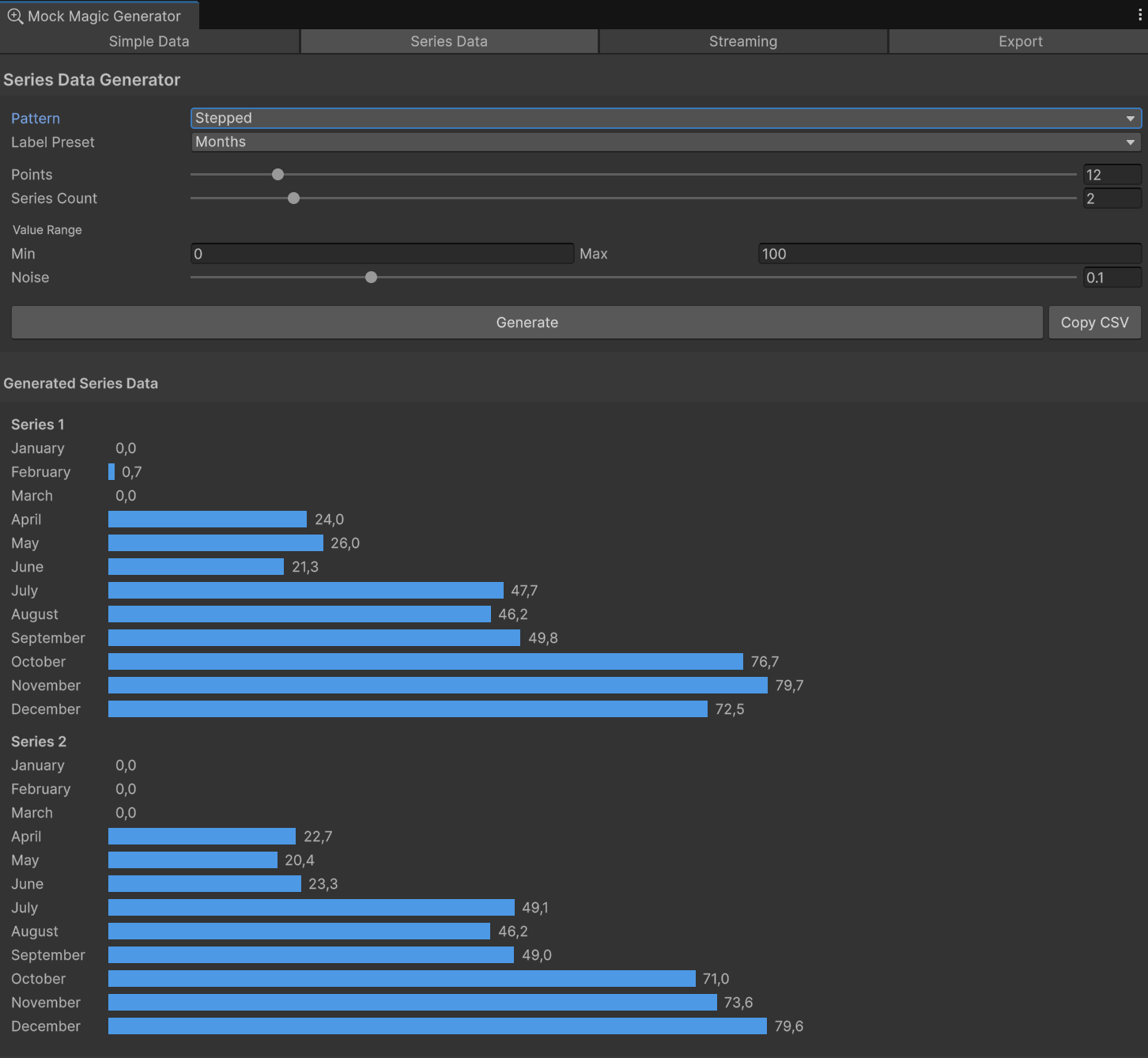Click the Label Preset label
This screenshot has height=1058, width=1148.
tap(53, 142)
